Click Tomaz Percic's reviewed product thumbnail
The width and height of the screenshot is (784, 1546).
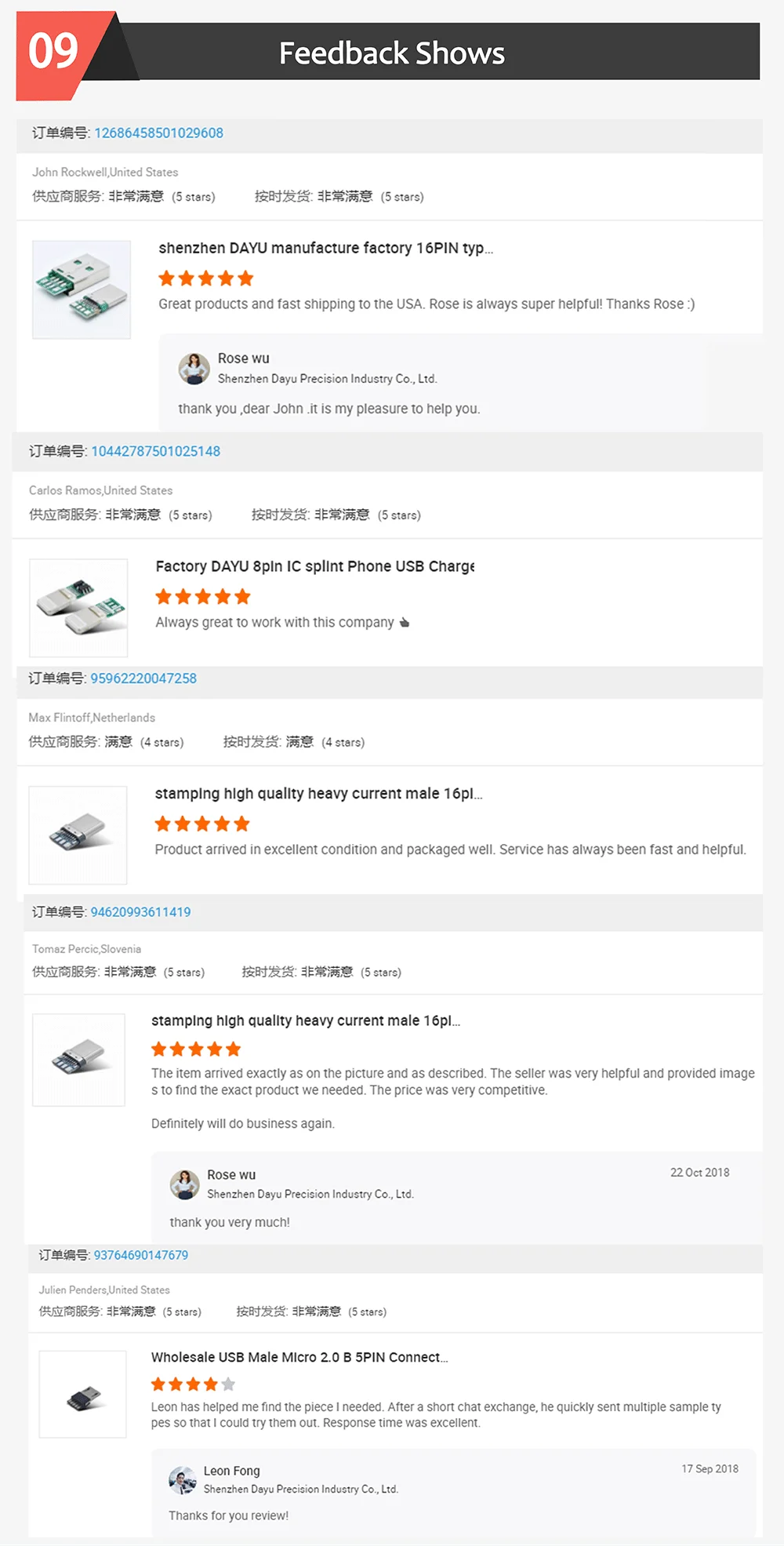pyautogui.click(x=78, y=1060)
